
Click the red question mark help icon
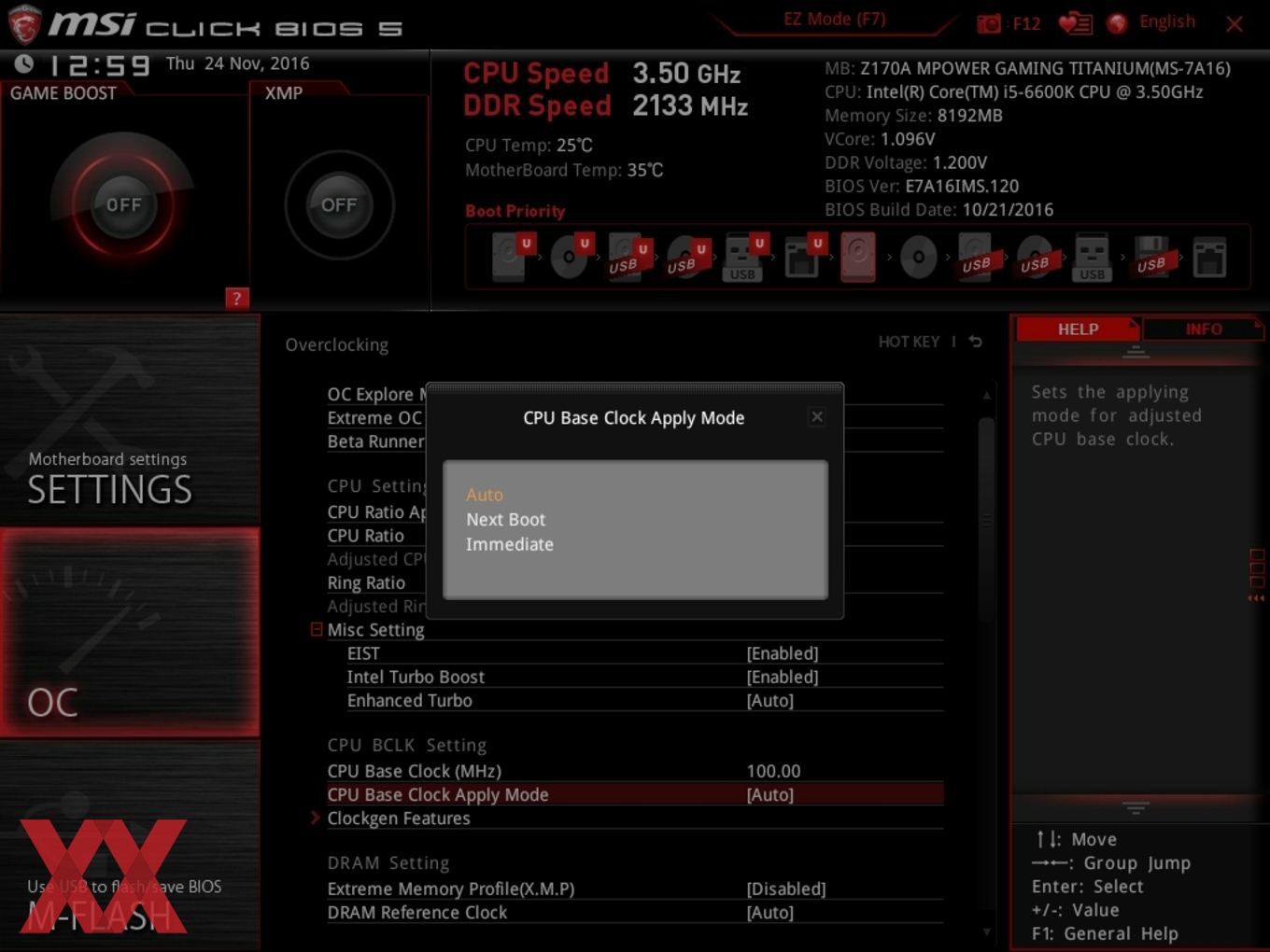click(237, 298)
